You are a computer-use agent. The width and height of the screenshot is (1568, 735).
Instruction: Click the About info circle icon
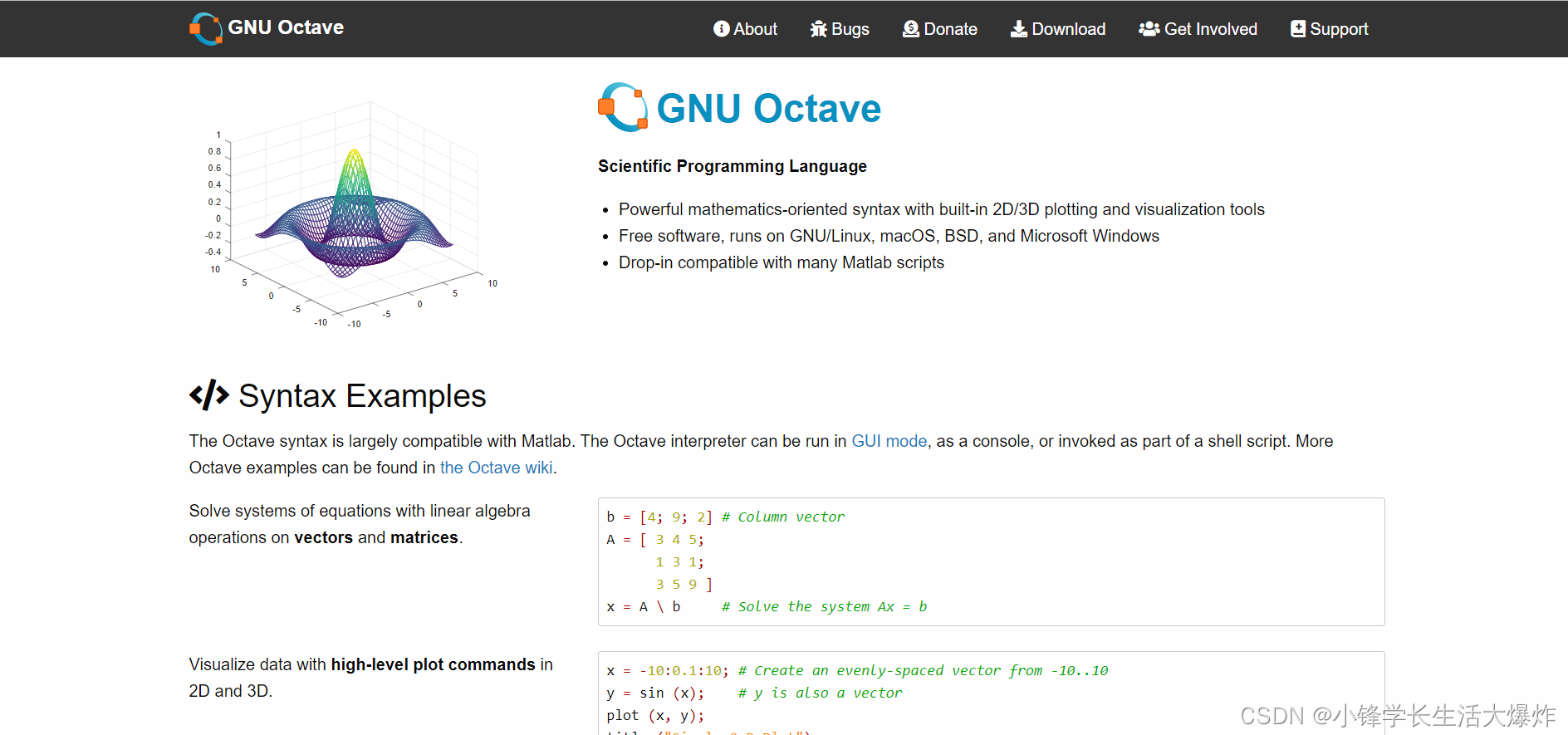(x=721, y=29)
